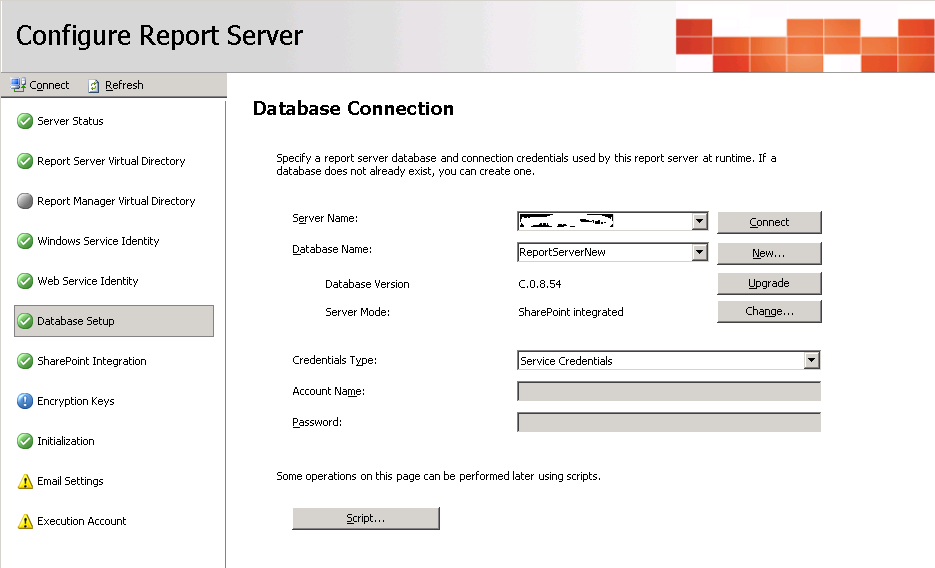Open Execution Account settings
This screenshot has height=568, width=935.
tap(82, 521)
